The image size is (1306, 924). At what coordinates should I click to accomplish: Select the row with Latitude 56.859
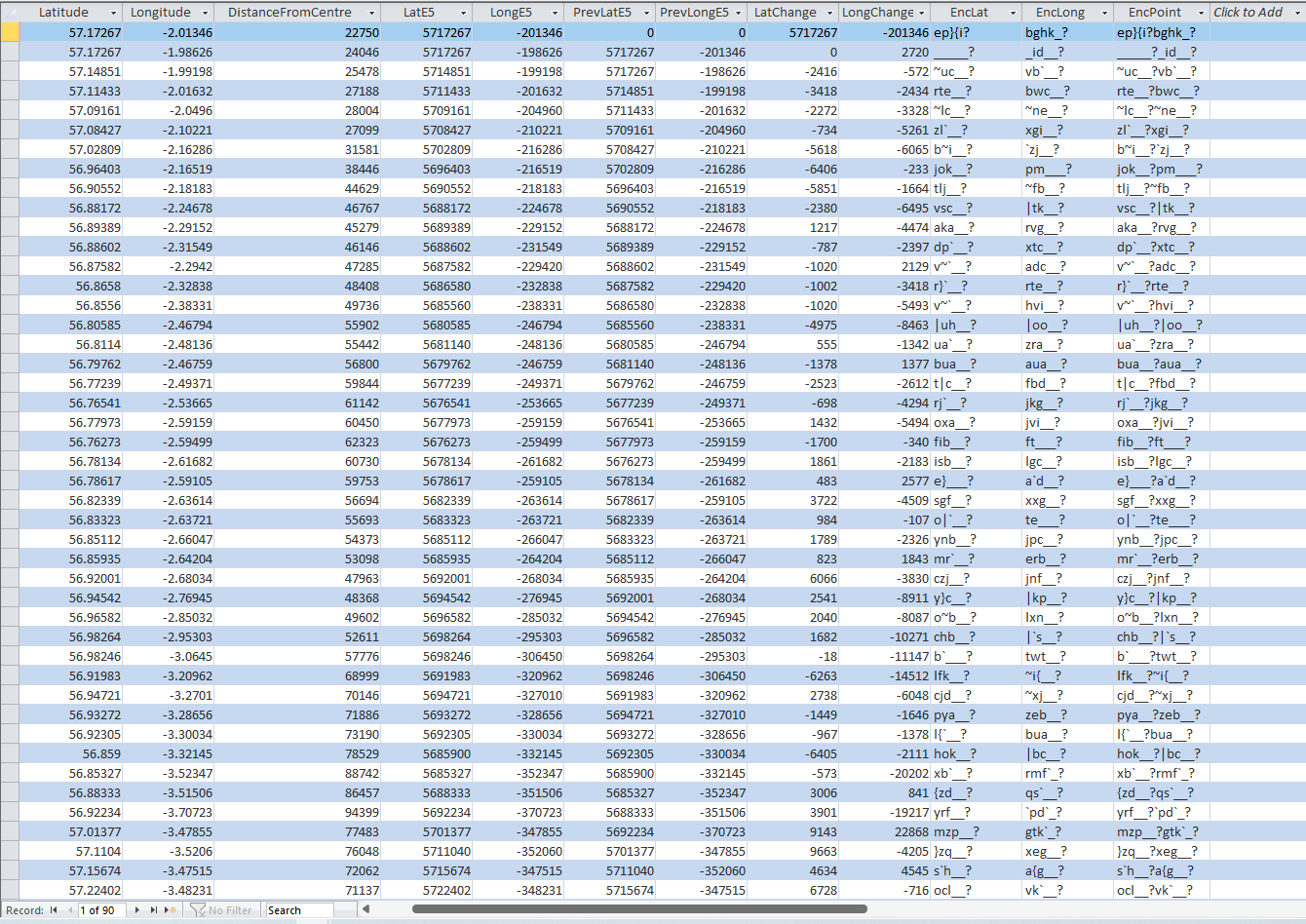pyautogui.click(x=10, y=753)
